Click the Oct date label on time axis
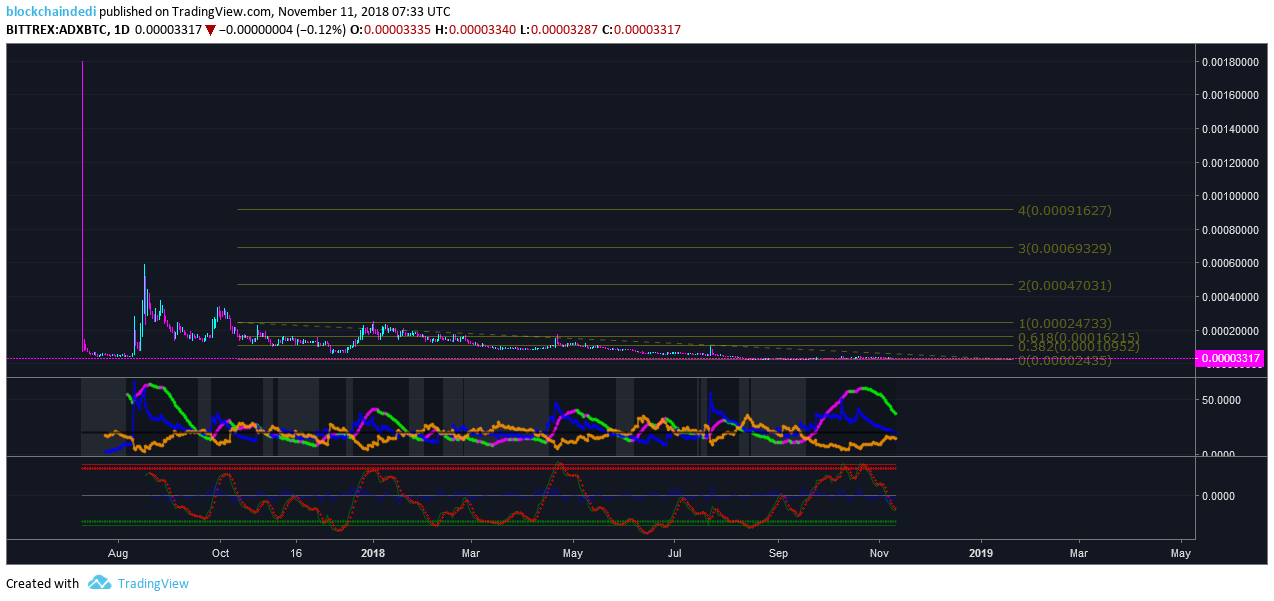Screen dimensions: 1274x601 pos(221,552)
